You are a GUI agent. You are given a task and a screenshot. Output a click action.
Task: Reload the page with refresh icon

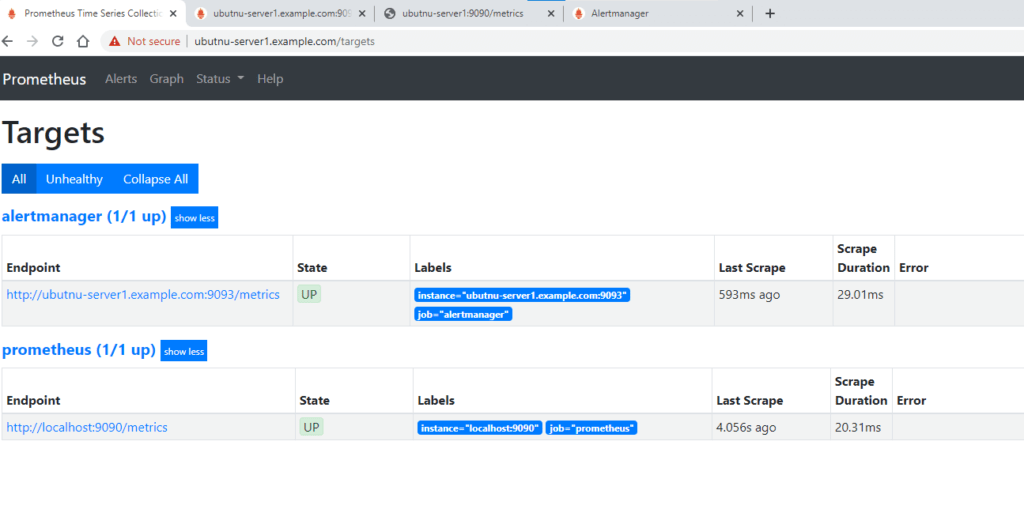[x=57, y=41]
